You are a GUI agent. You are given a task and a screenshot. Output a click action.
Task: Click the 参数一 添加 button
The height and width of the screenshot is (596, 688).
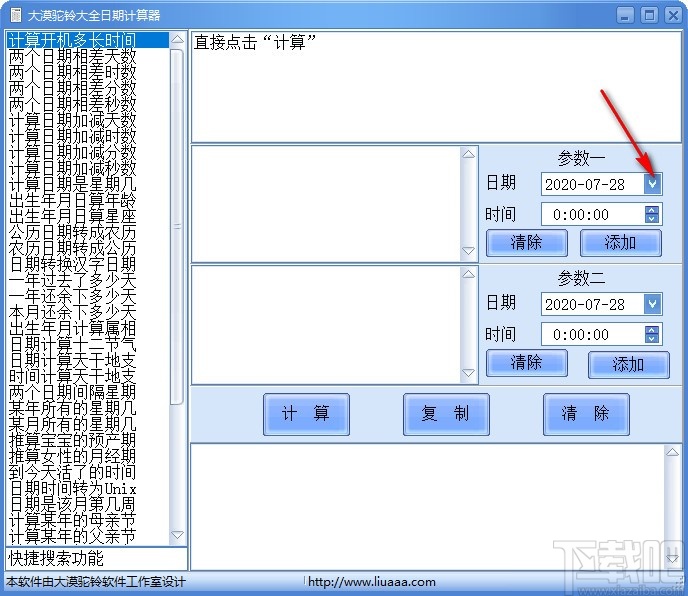coord(620,243)
